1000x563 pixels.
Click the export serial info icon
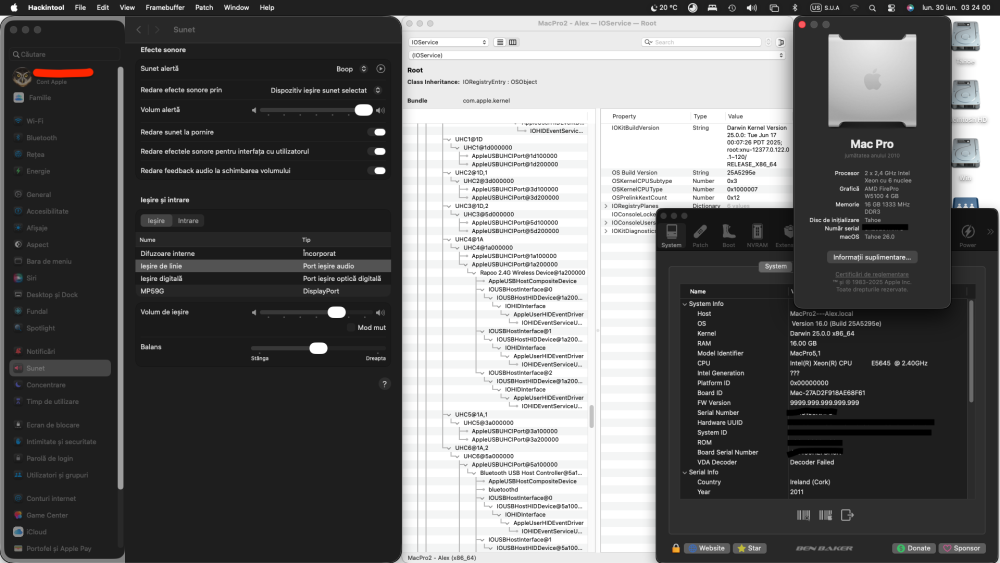pyautogui.click(x=847, y=515)
